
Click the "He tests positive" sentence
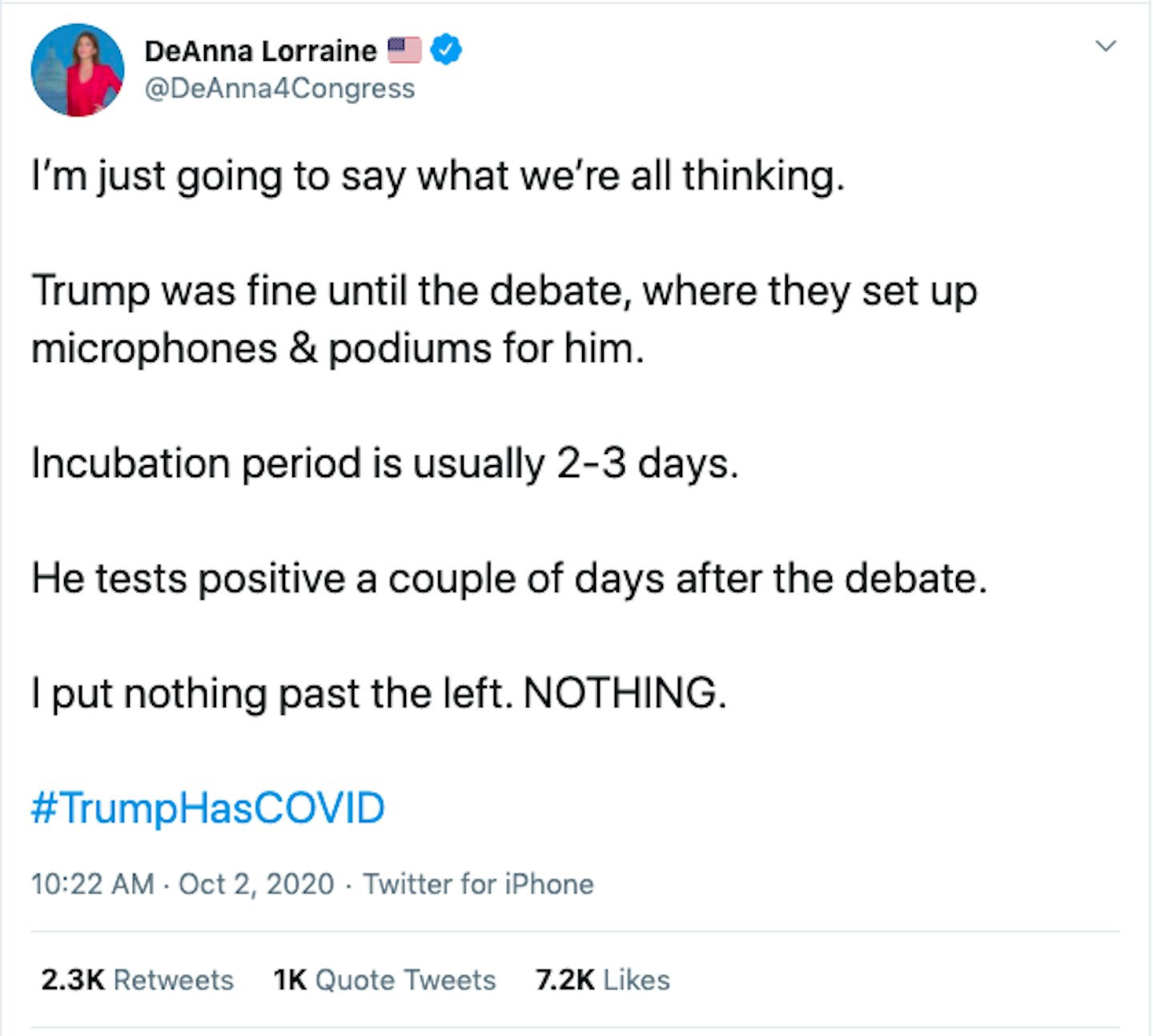[508, 578]
